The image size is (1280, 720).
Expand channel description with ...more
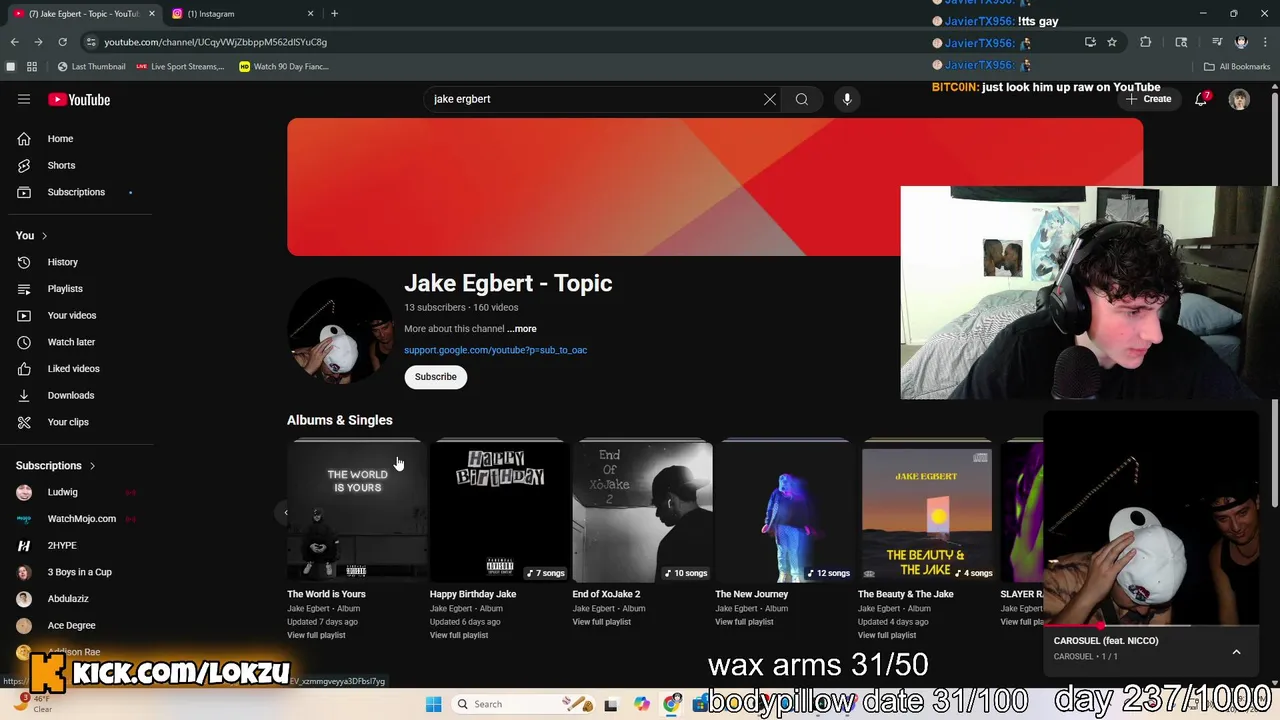(522, 329)
